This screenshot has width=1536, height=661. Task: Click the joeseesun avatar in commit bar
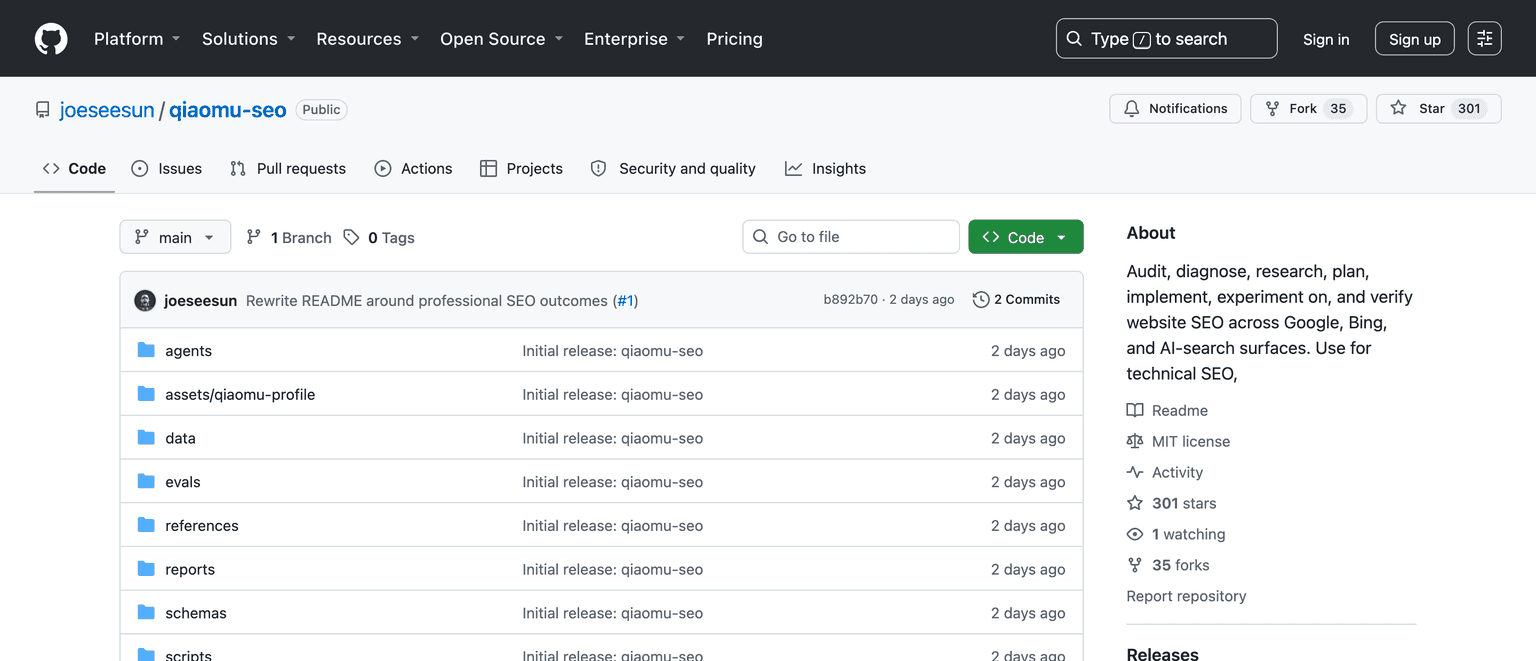point(145,300)
